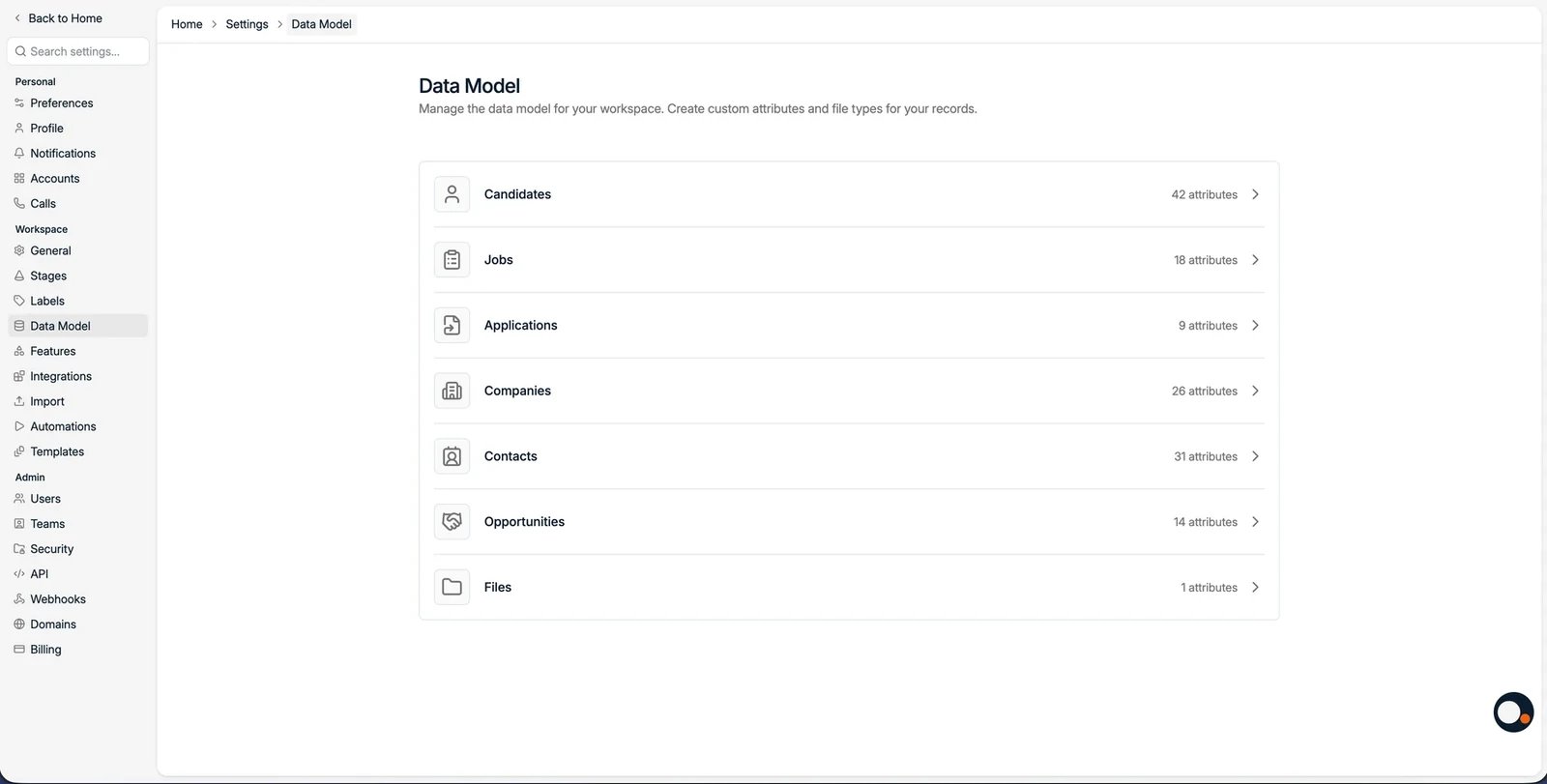
Task: Click the Contacts badge icon
Action: tap(452, 456)
